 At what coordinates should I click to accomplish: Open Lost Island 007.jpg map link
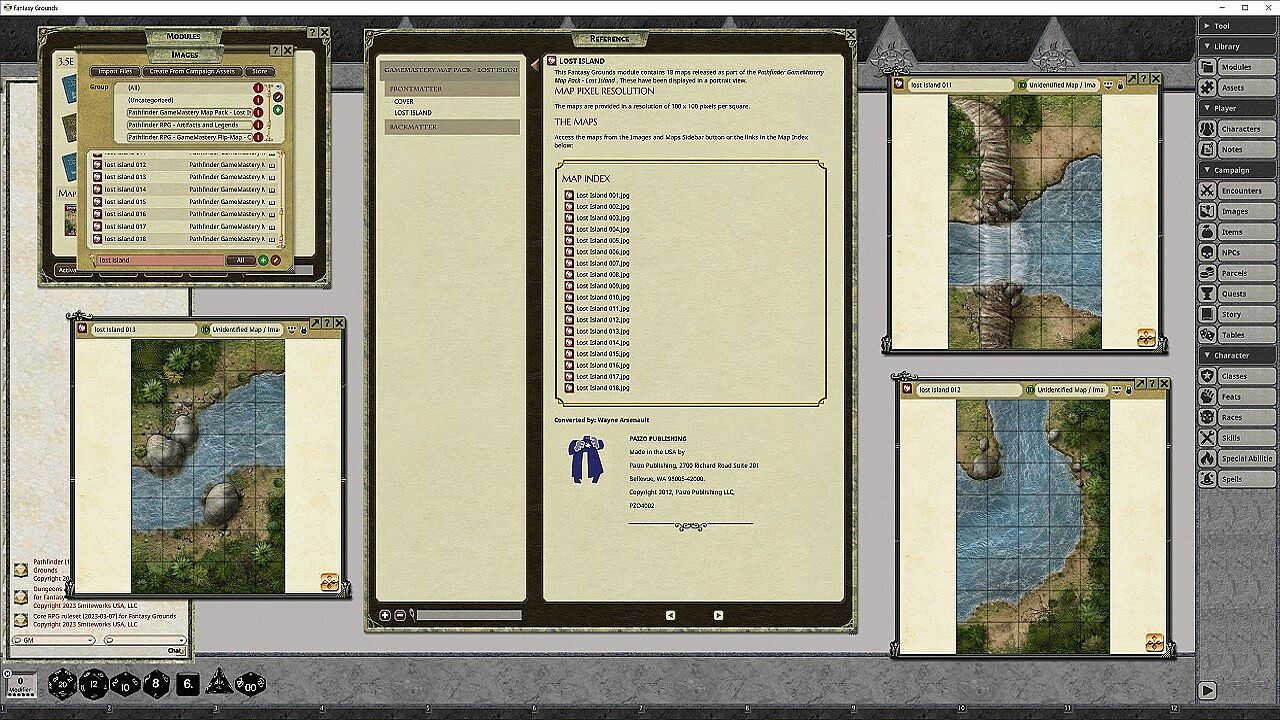603,263
